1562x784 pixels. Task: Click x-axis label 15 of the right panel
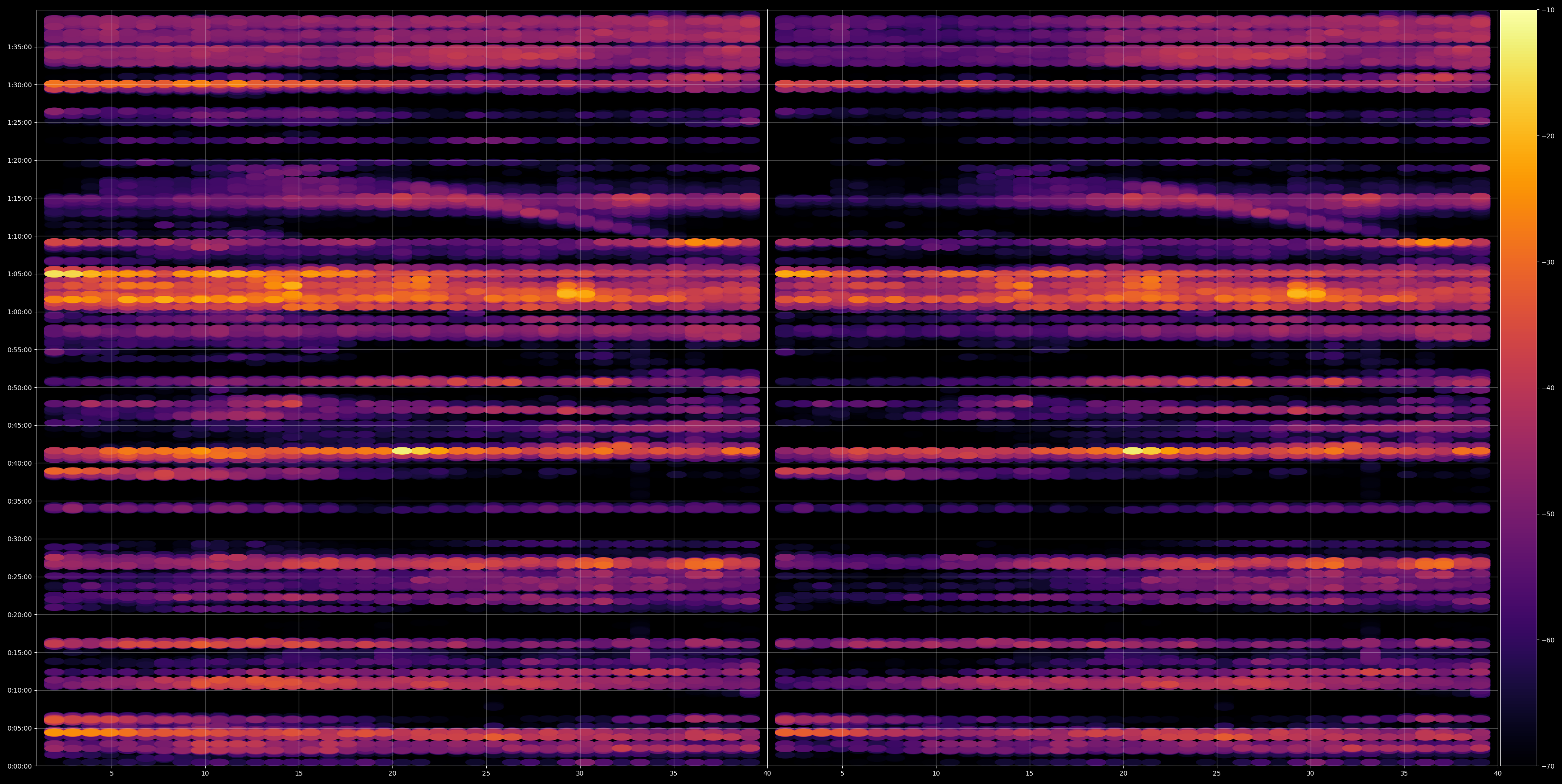(x=1030, y=774)
